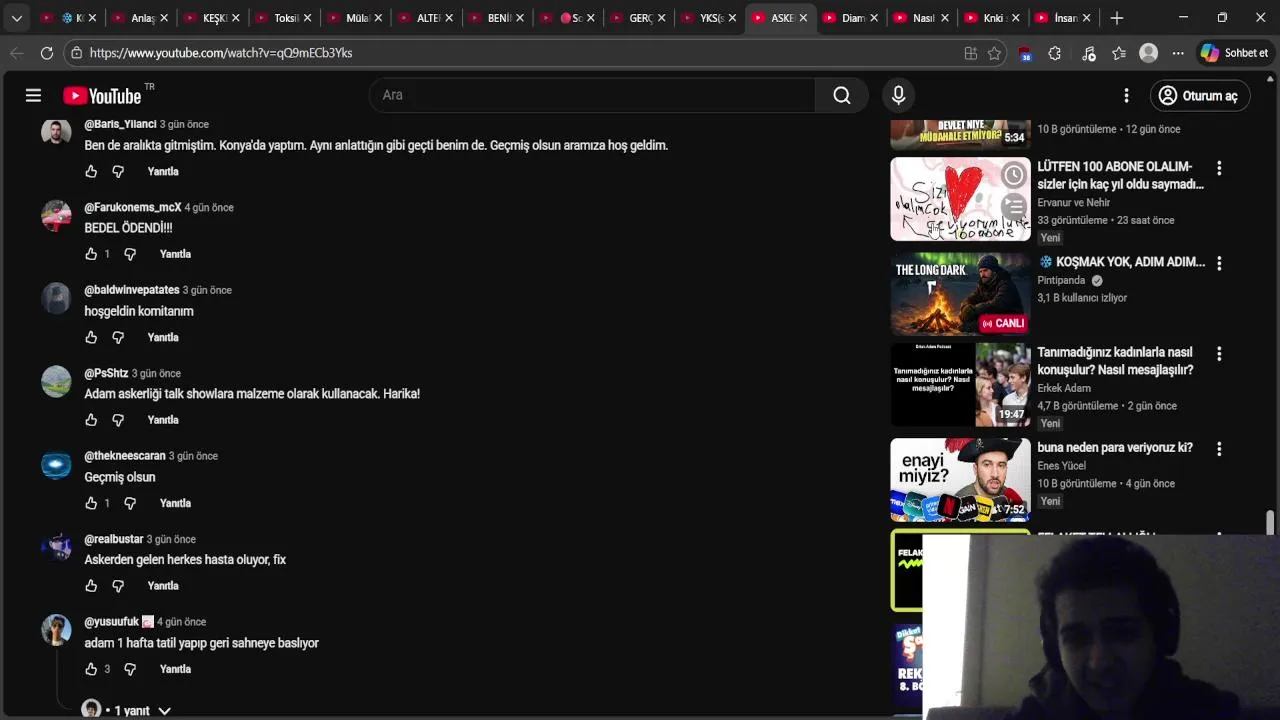Viewport: 1280px width, 720px height.
Task: Dislike the BEDEL ÖDENDİ!!! comment
Action: click(130, 254)
